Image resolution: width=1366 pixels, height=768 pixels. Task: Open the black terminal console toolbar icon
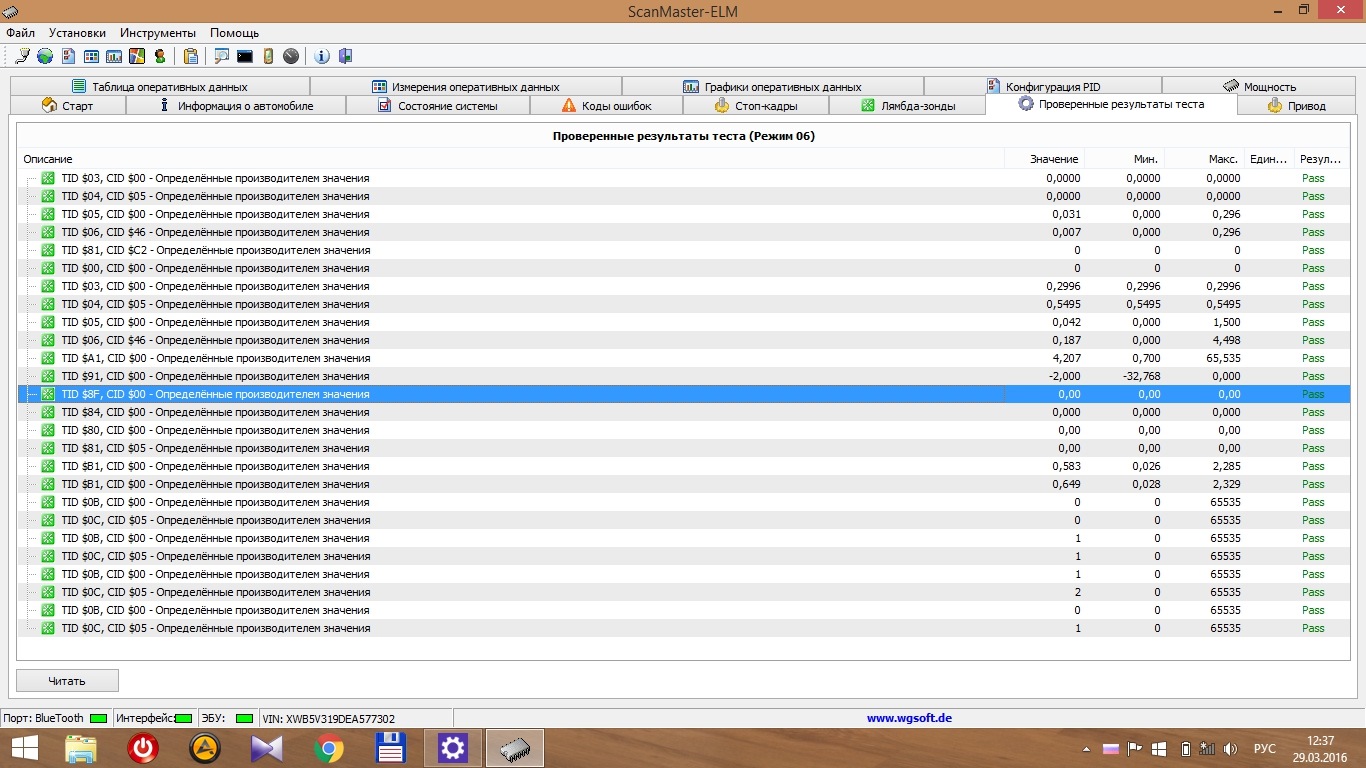(244, 56)
